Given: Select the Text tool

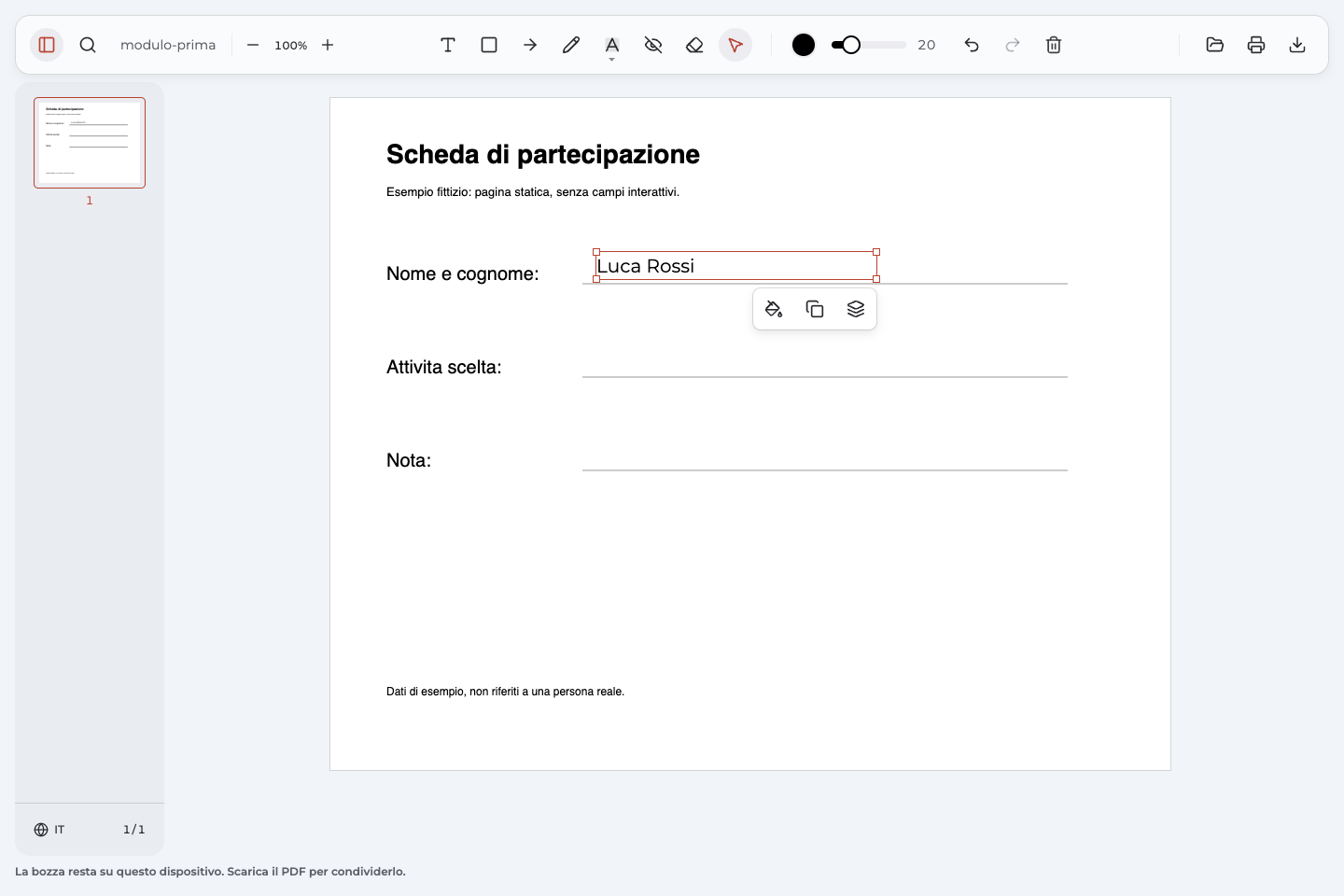Looking at the screenshot, I should 448,45.
